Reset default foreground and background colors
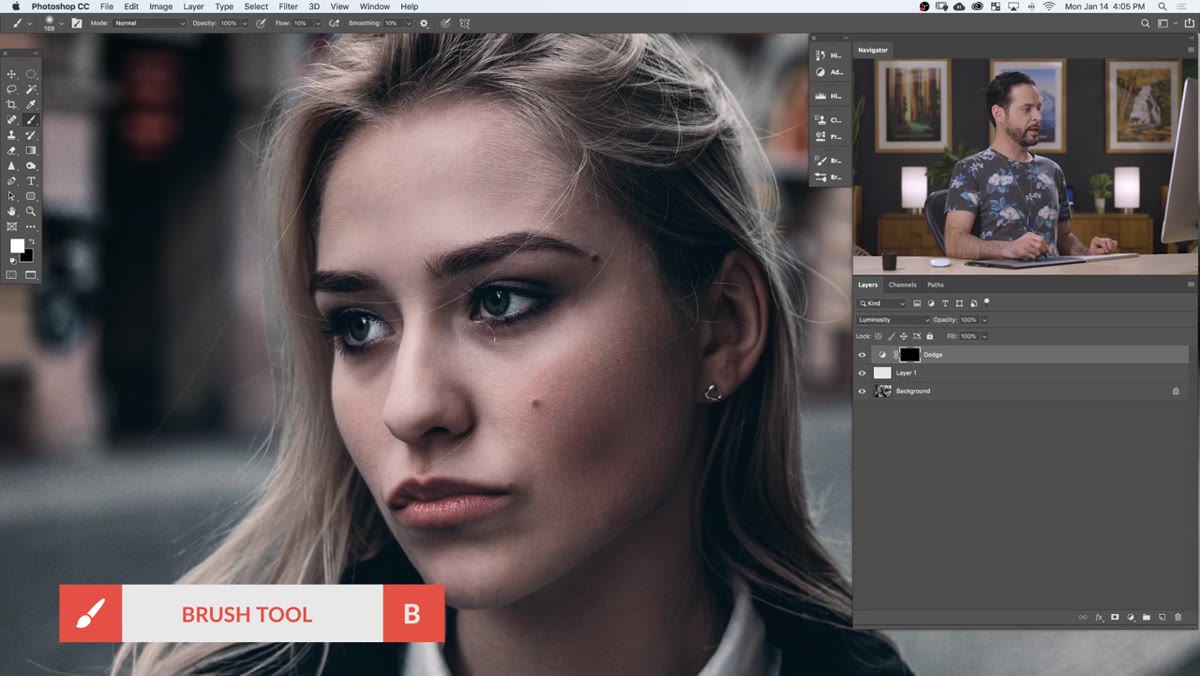 [13, 261]
